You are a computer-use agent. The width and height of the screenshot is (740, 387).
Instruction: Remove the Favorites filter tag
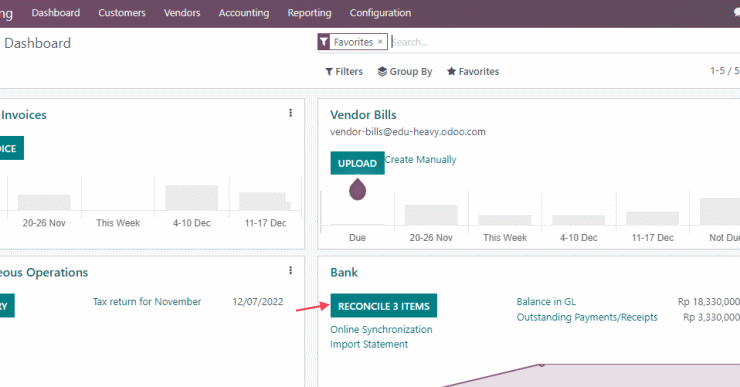point(380,42)
